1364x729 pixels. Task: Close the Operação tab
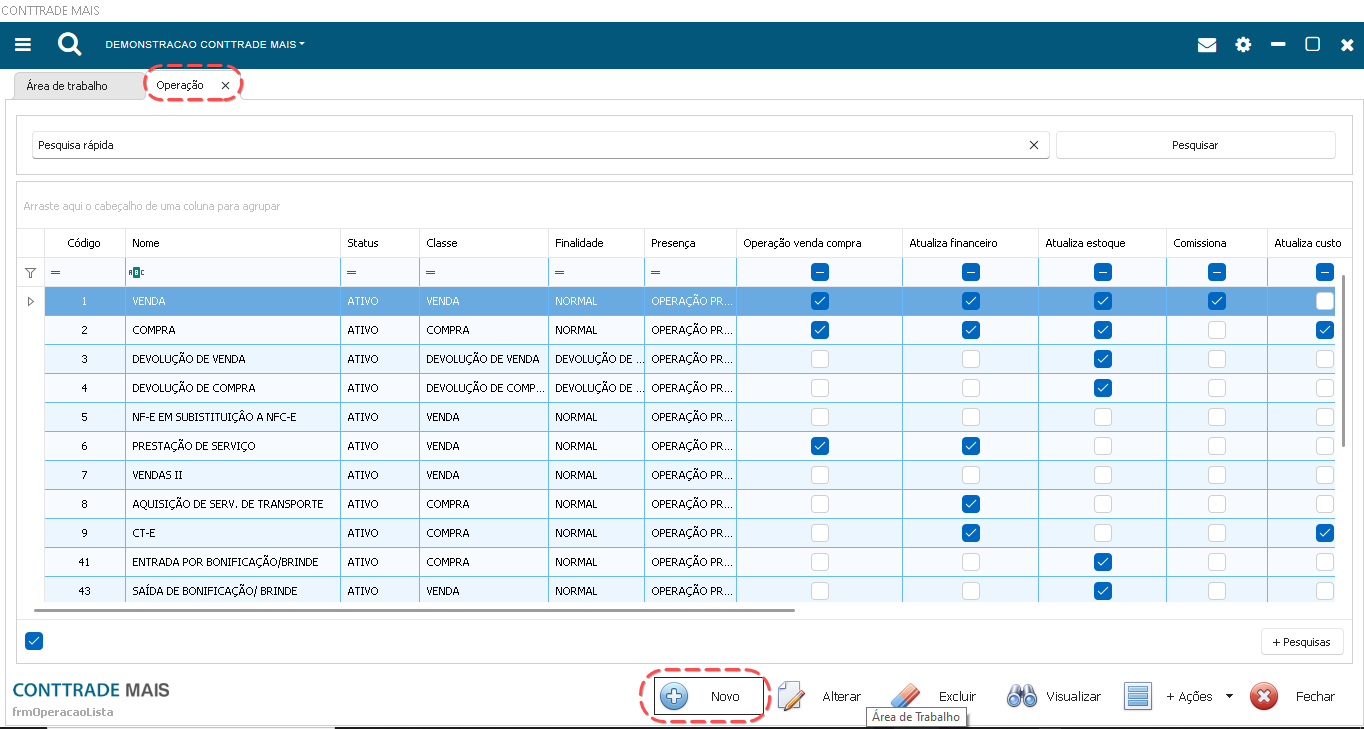[x=225, y=86]
